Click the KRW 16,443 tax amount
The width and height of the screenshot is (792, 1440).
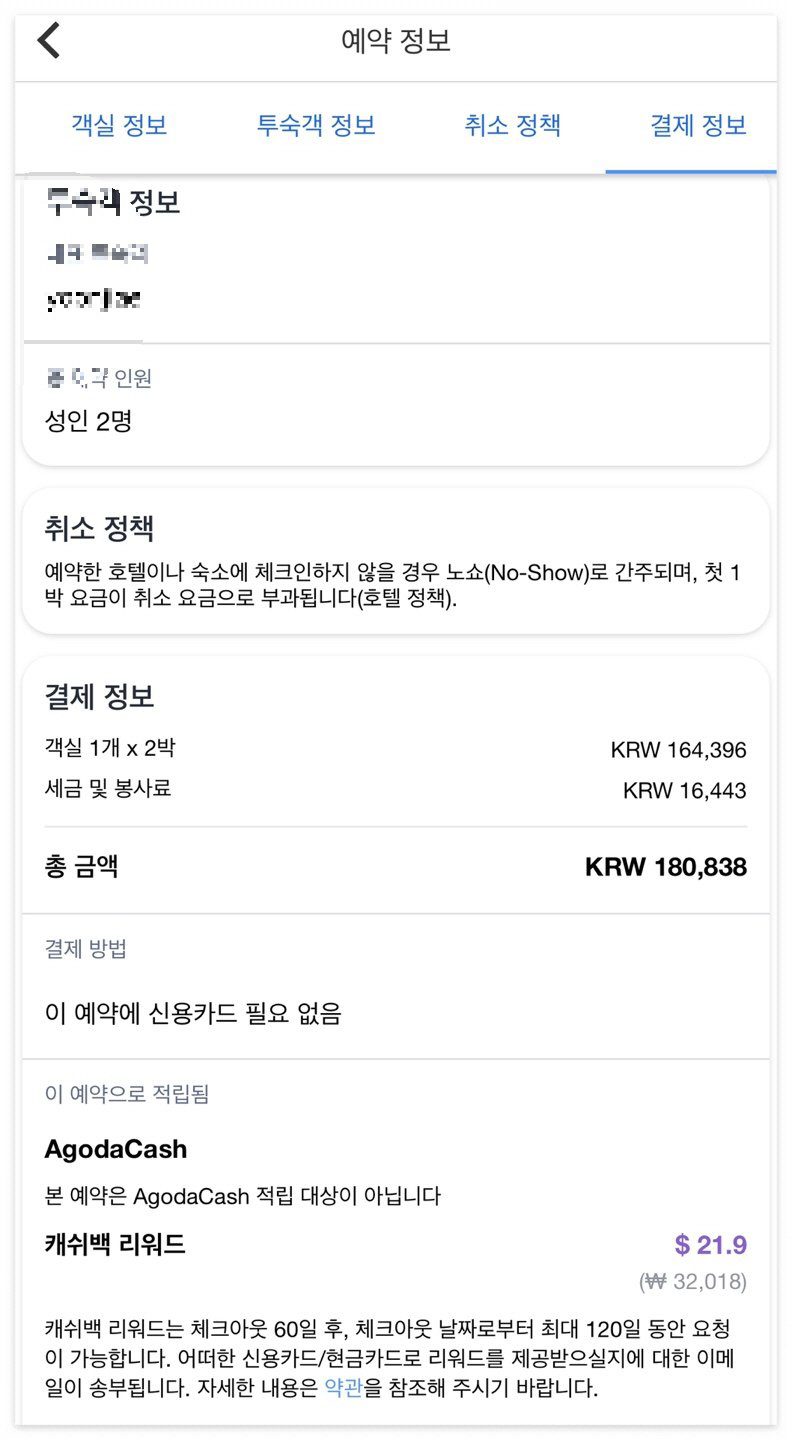tap(684, 791)
